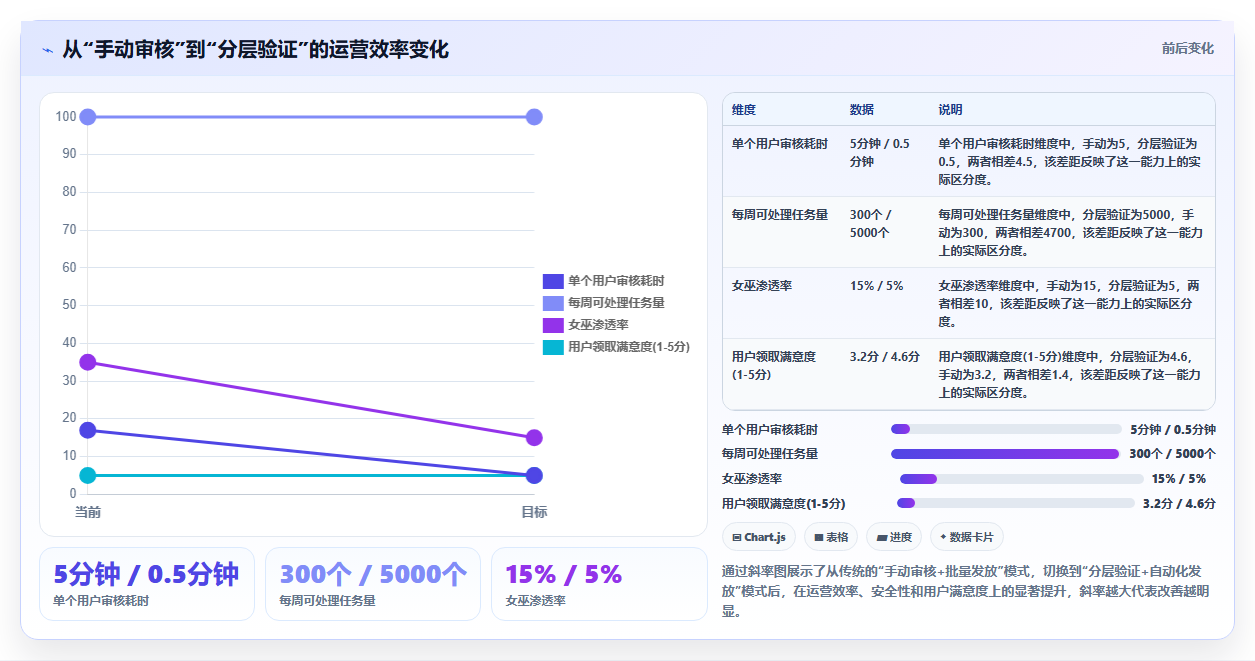Click the lightning icon beside the title

point(47,50)
